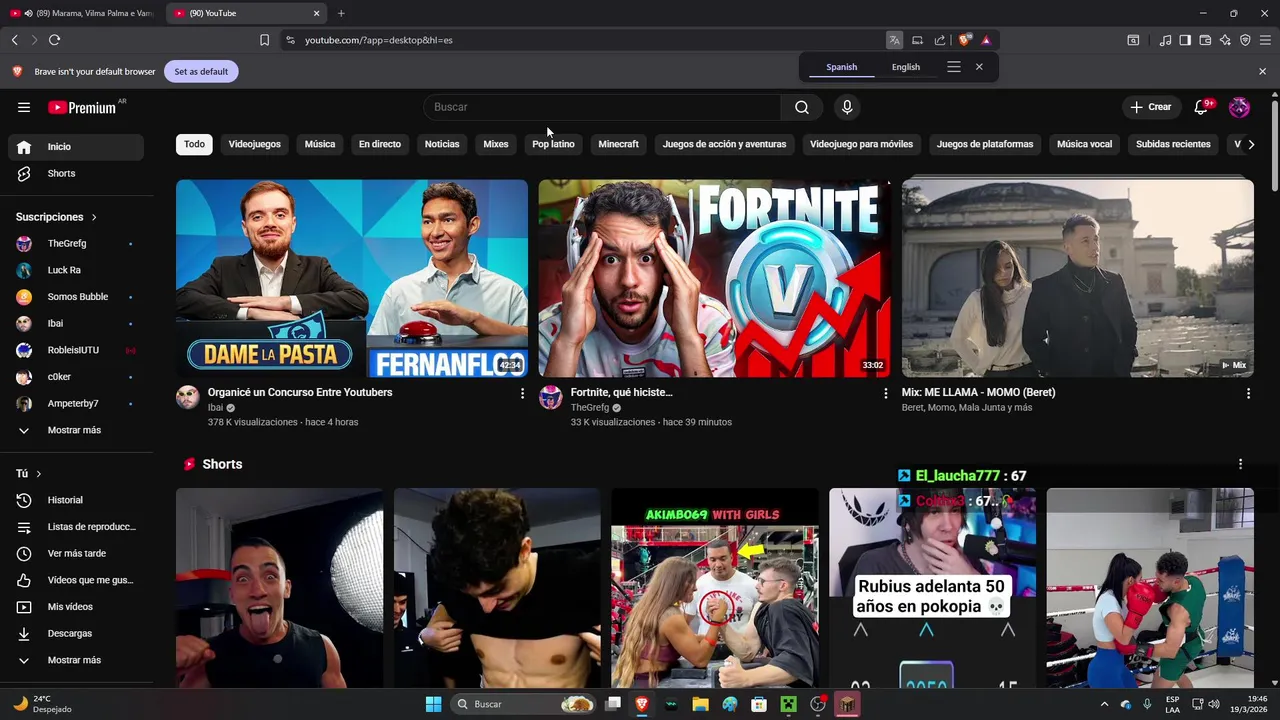Open Videos que me gustan
Image resolution: width=1280 pixels, height=720 pixels.
(76, 580)
